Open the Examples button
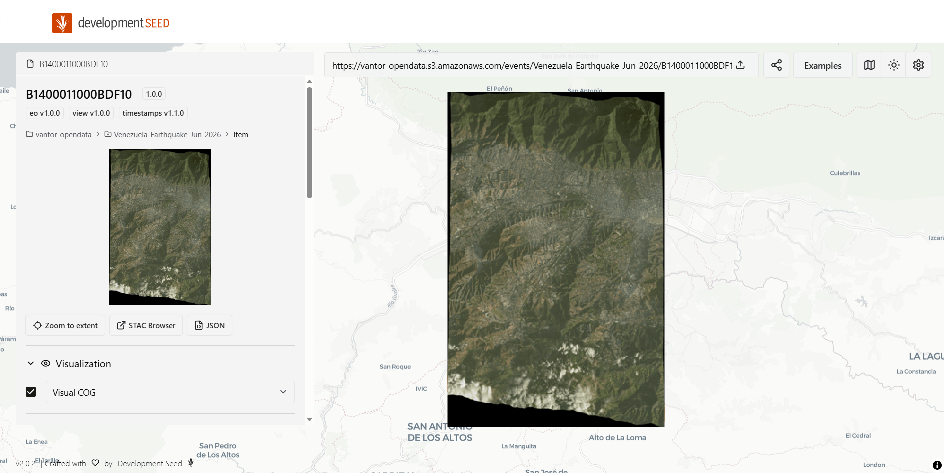This screenshot has height=473, width=944. click(x=822, y=65)
